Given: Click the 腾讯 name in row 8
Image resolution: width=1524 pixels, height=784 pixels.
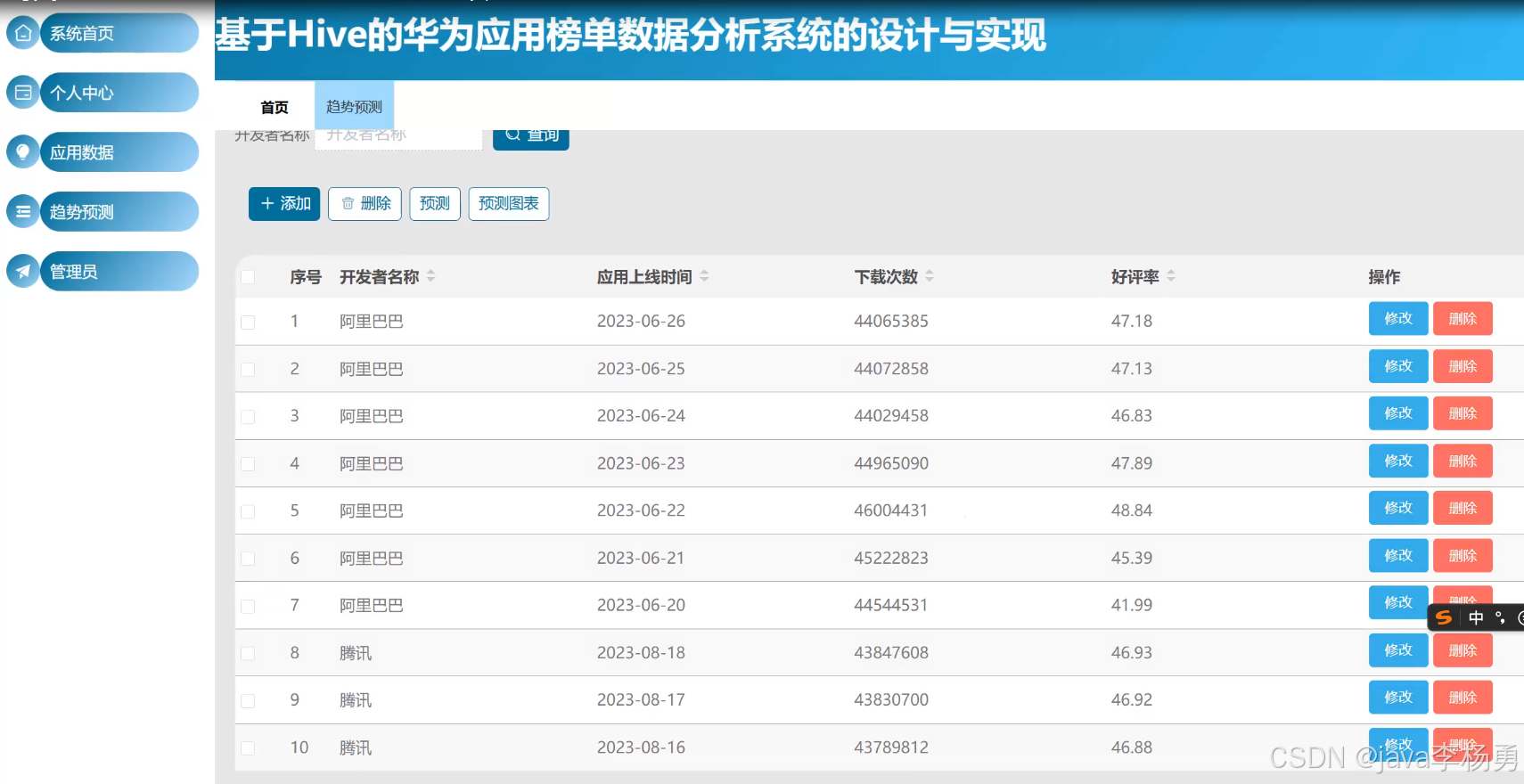Looking at the screenshot, I should (356, 653).
